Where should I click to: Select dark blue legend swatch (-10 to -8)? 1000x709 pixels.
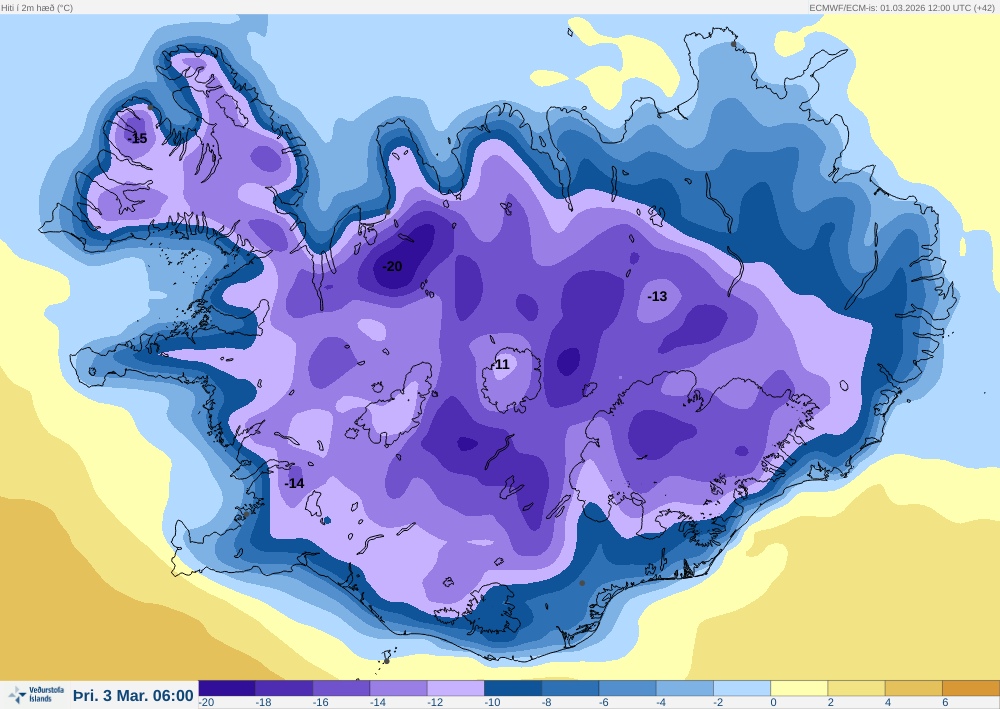[x=513, y=688]
